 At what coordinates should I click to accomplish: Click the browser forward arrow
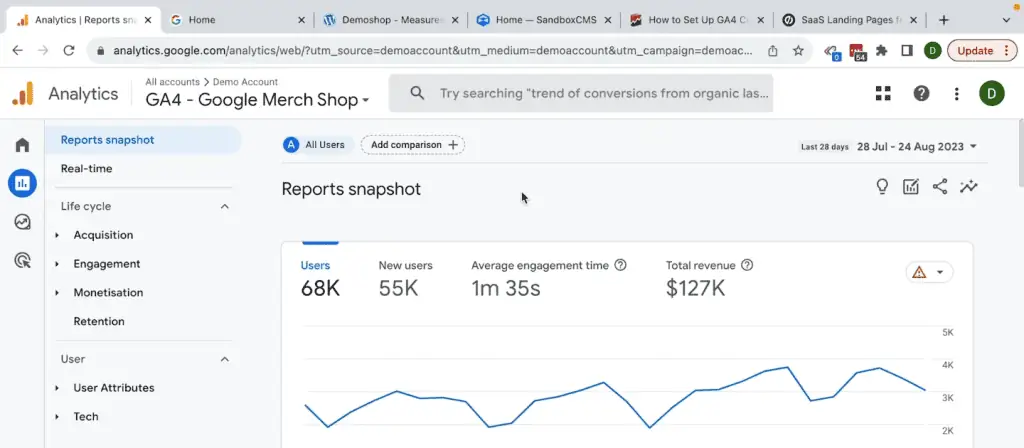click(x=43, y=50)
